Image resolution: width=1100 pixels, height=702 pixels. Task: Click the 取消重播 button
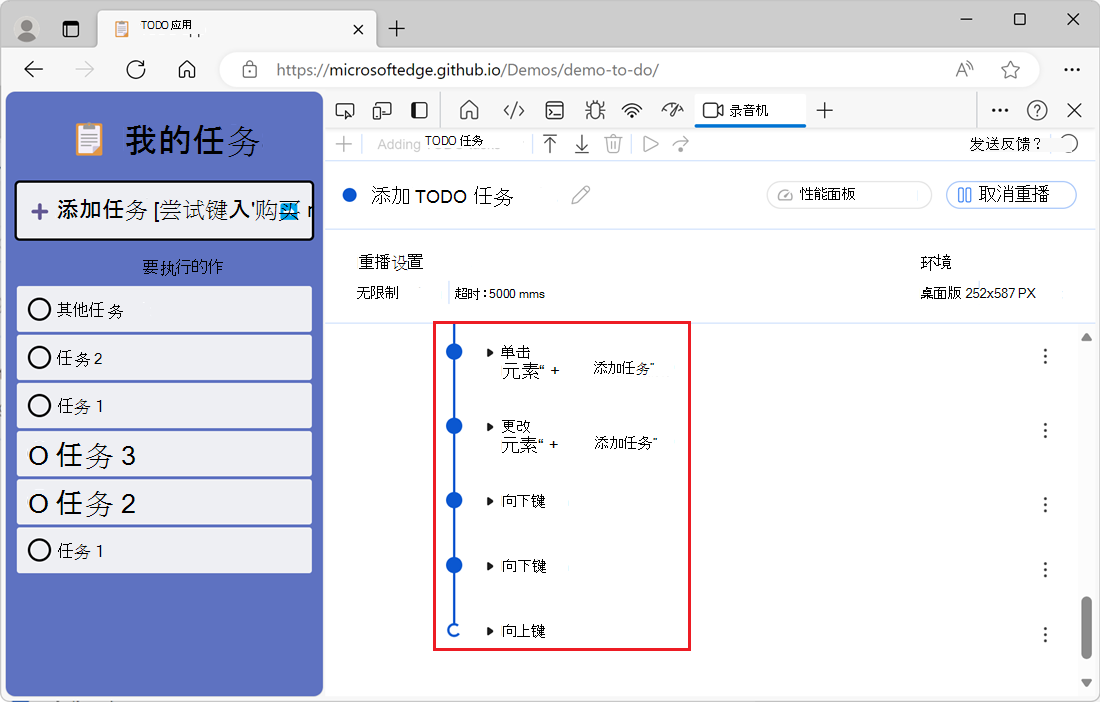coord(1011,195)
